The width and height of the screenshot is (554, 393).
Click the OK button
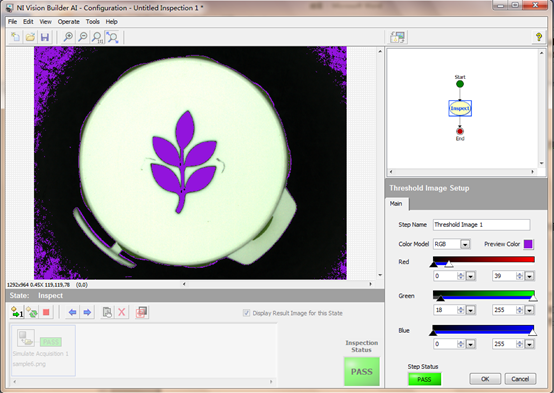point(485,379)
